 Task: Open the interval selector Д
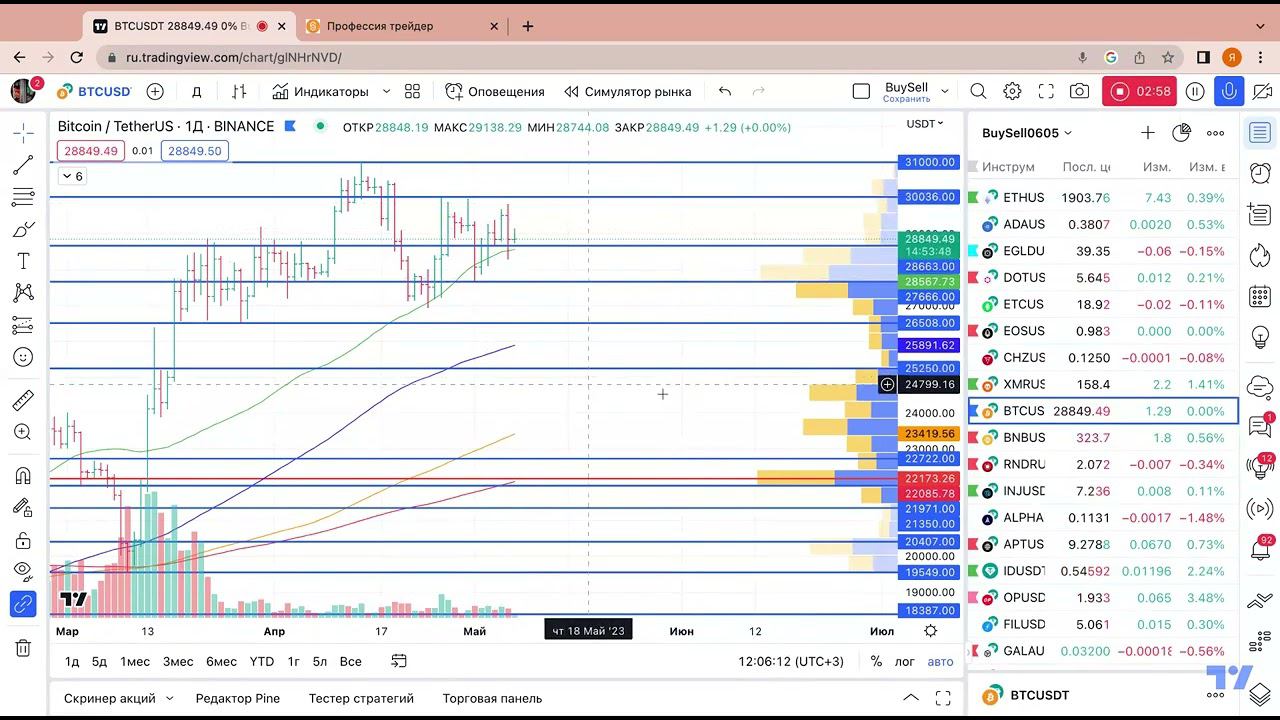tap(197, 91)
